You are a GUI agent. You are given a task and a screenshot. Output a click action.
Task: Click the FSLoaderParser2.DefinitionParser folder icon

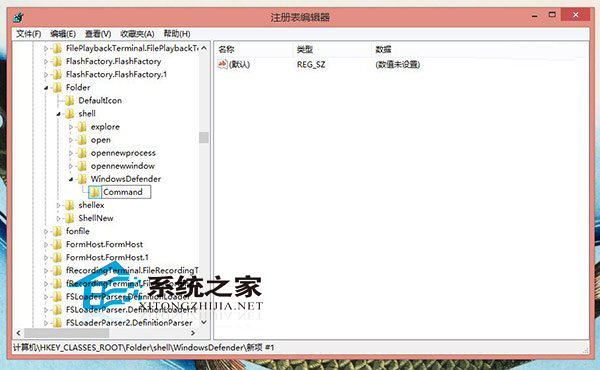click(57, 323)
